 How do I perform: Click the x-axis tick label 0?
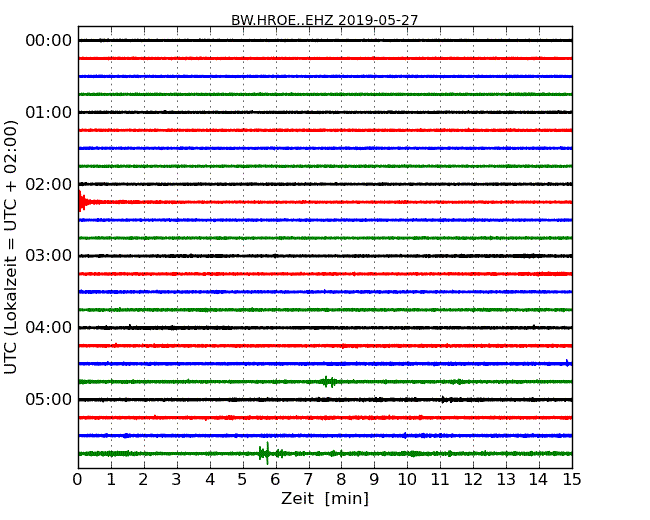point(78,480)
